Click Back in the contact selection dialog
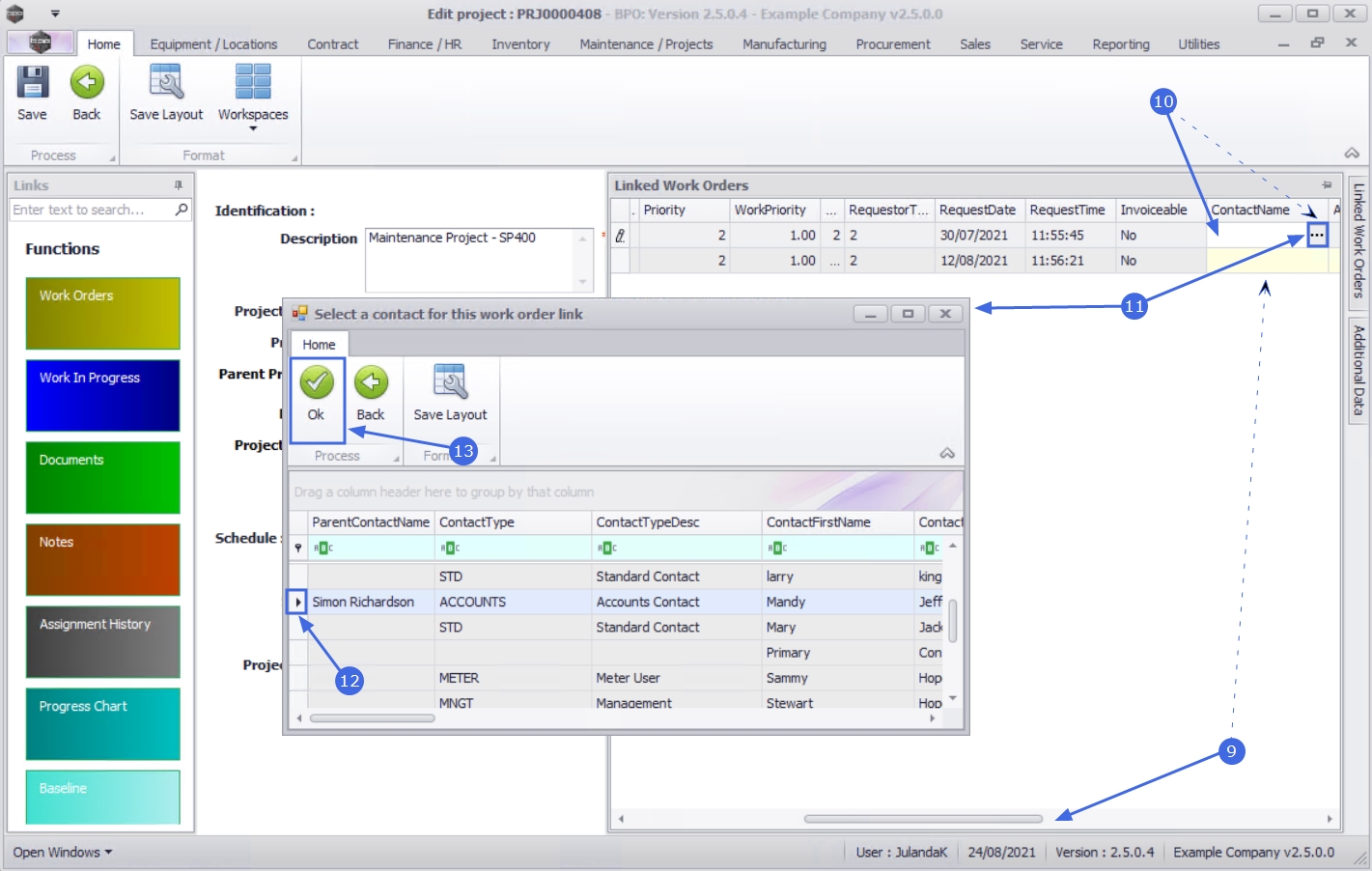 [x=371, y=394]
